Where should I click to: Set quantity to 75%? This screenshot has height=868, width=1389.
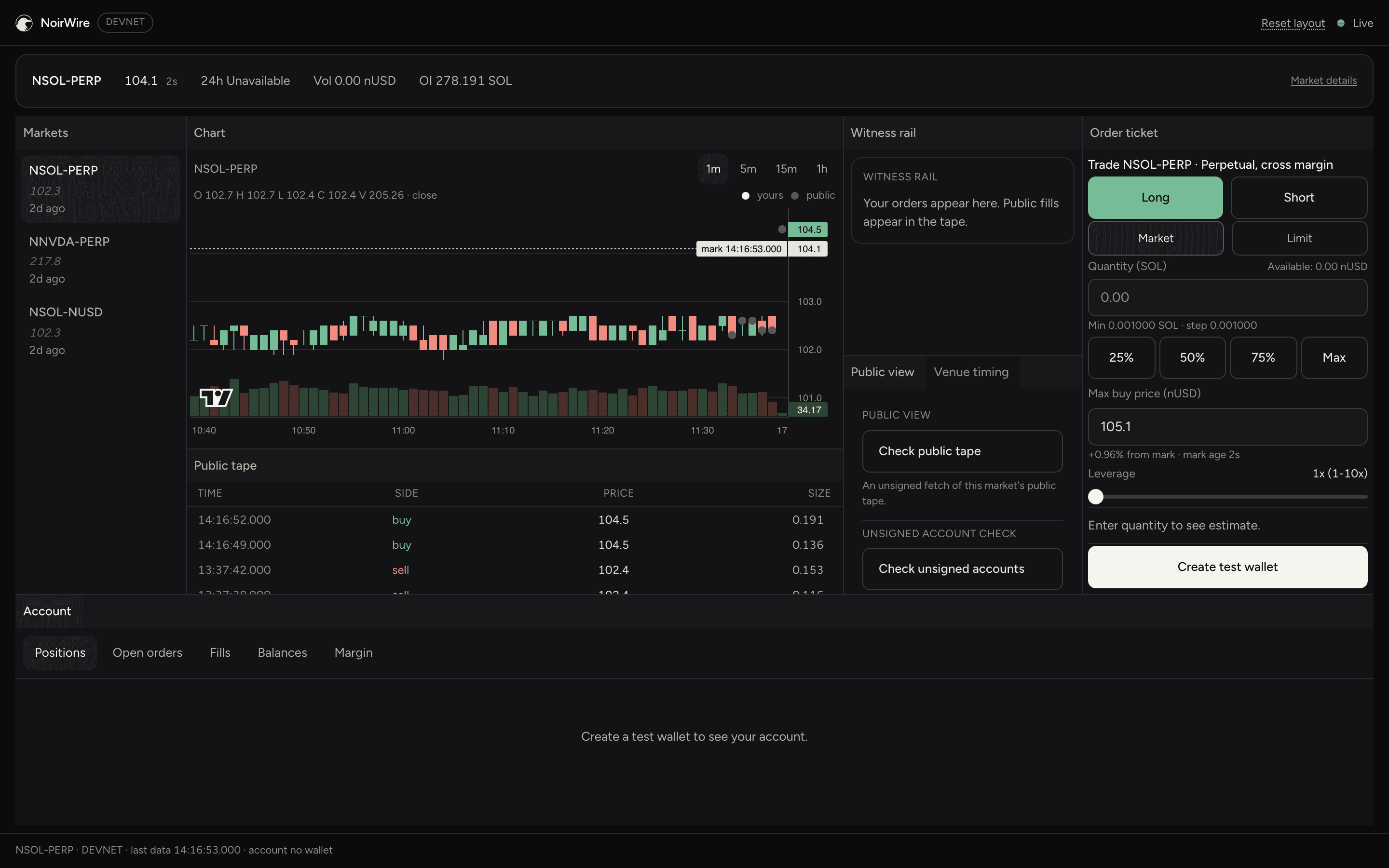[x=1263, y=358]
